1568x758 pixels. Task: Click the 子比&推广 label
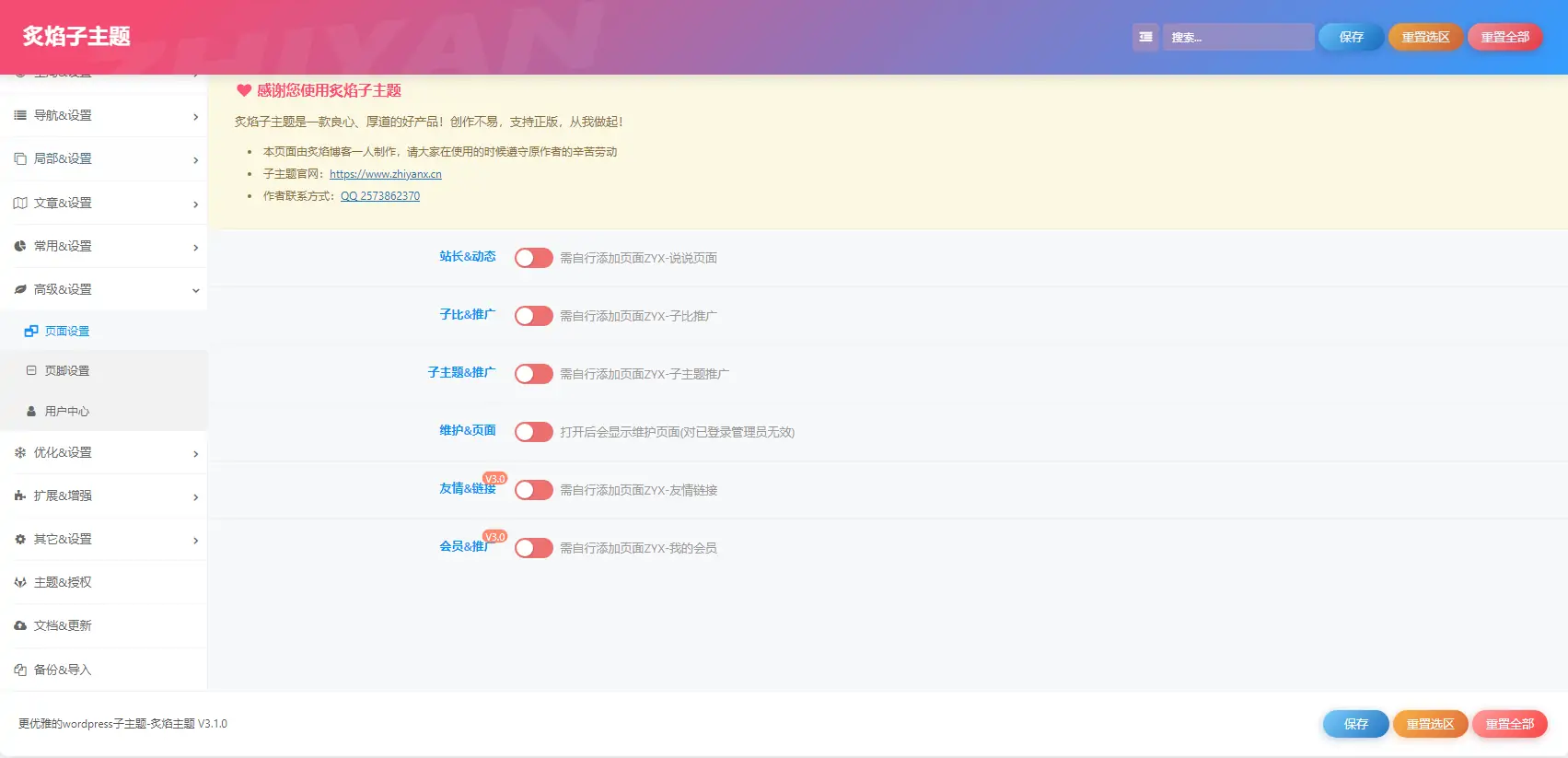[468, 315]
